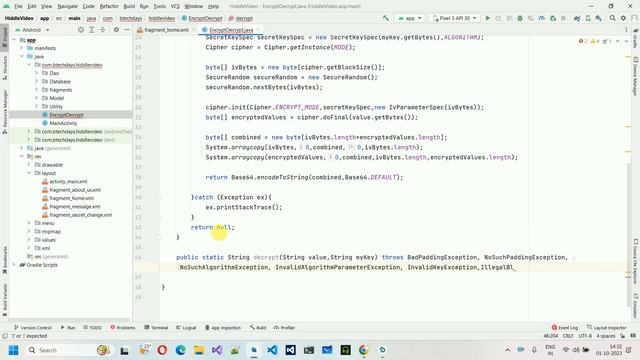Open the Problems tool window
This screenshot has width=640, height=360.
tap(123, 327)
